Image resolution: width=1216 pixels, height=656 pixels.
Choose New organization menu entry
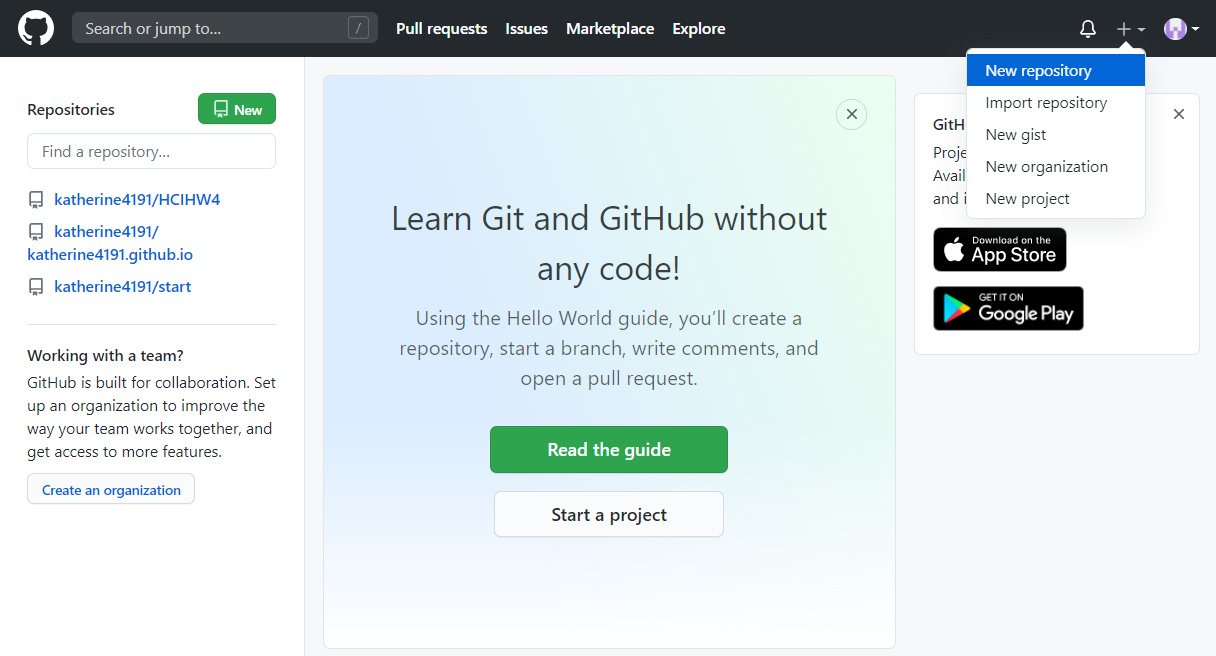click(x=1056, y=166)
